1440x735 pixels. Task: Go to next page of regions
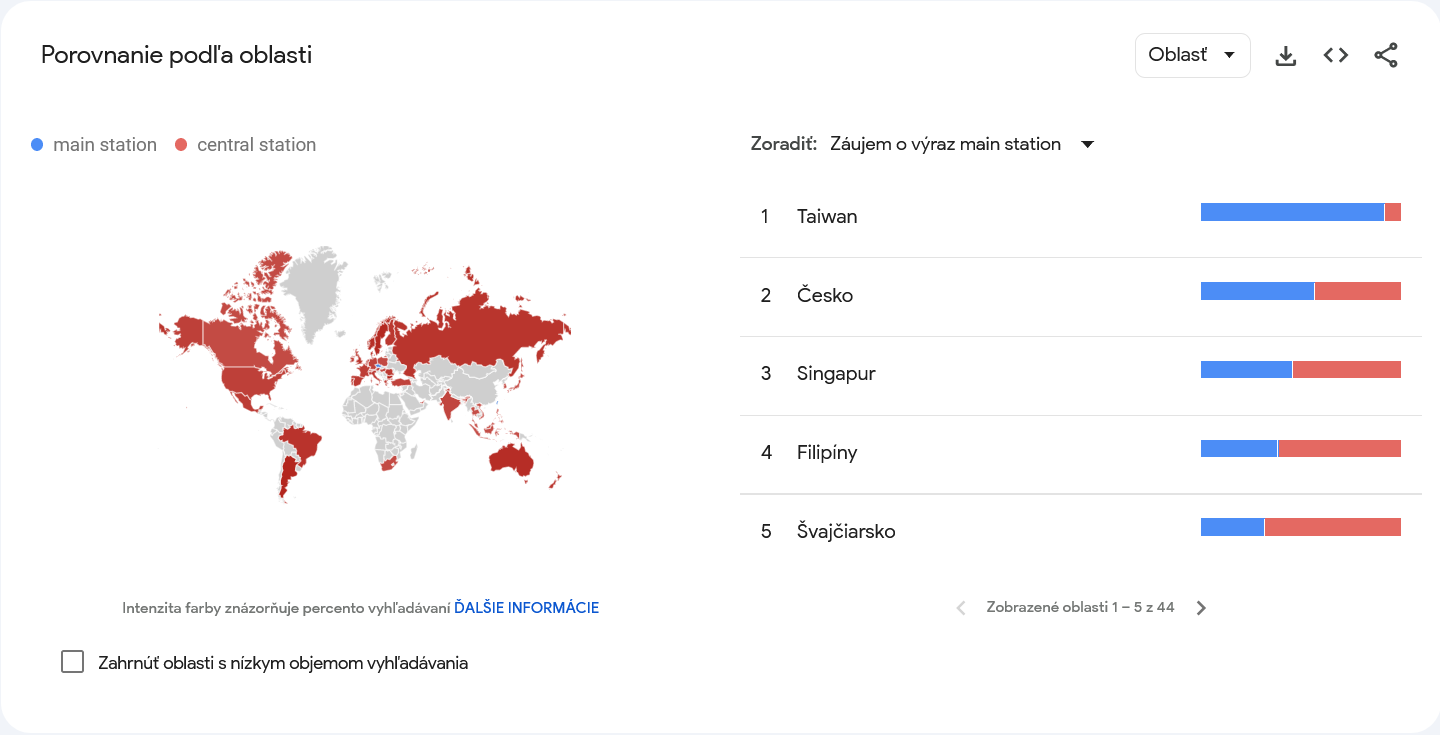1202,608
